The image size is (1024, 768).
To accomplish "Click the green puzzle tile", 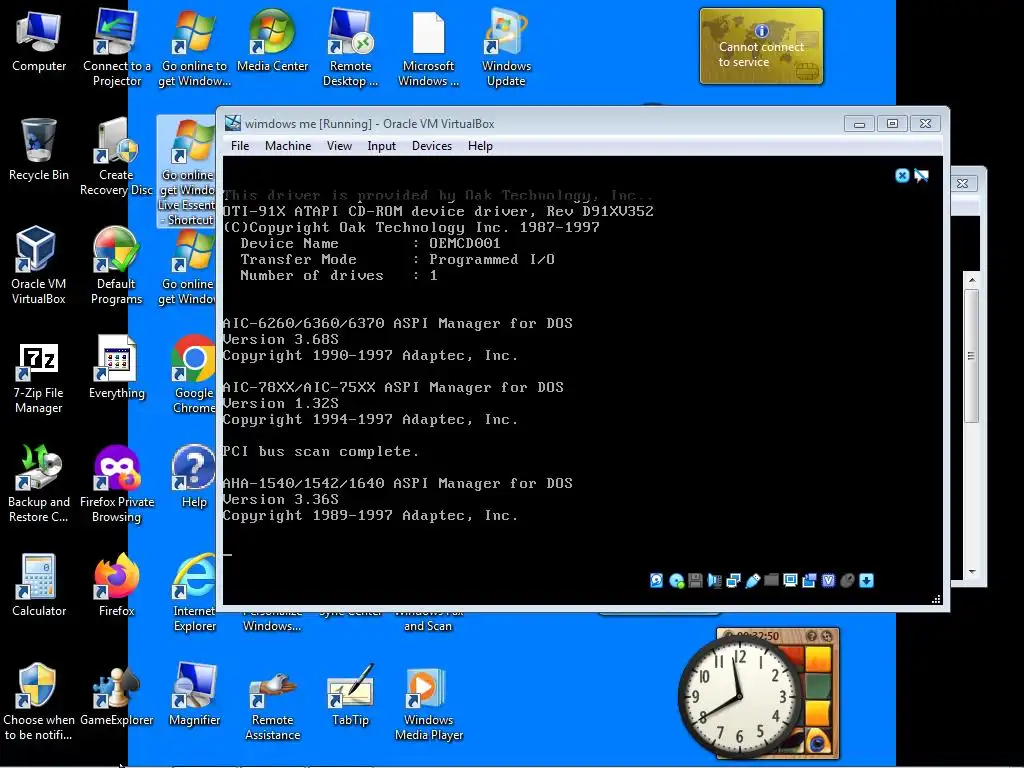I will pos(818,686).
